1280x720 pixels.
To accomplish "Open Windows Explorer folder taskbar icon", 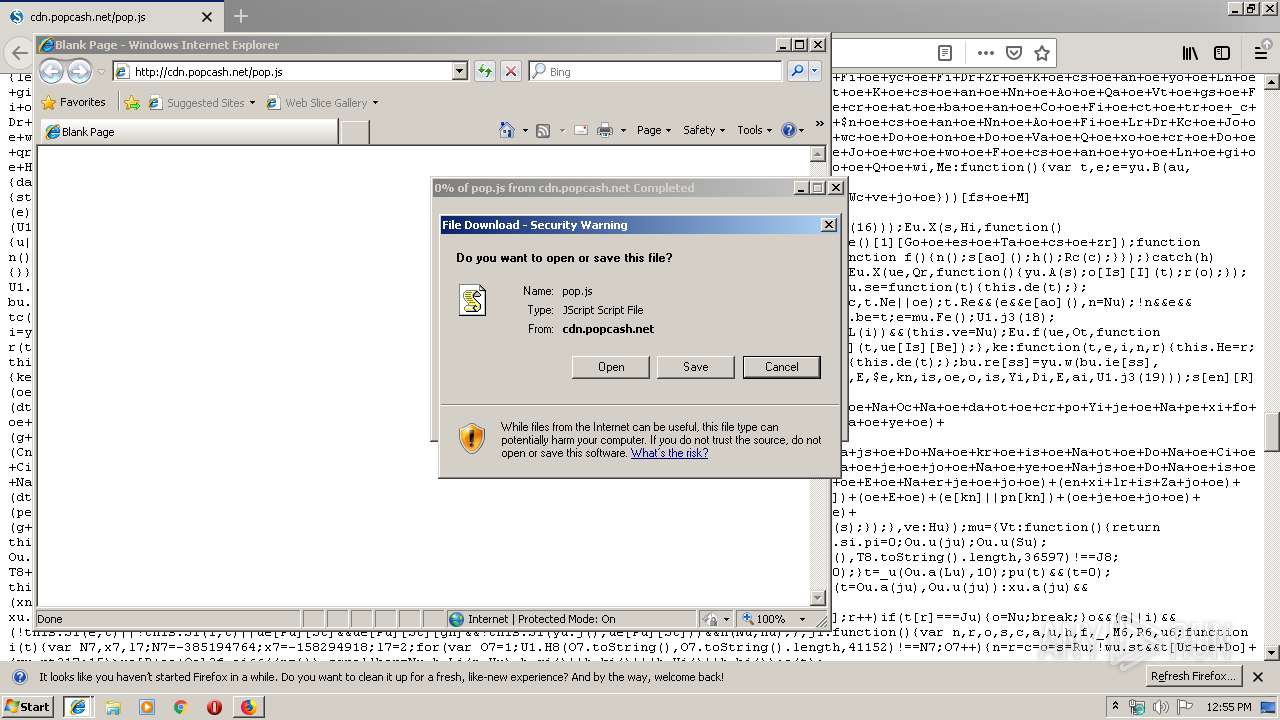I will (113, 707).
